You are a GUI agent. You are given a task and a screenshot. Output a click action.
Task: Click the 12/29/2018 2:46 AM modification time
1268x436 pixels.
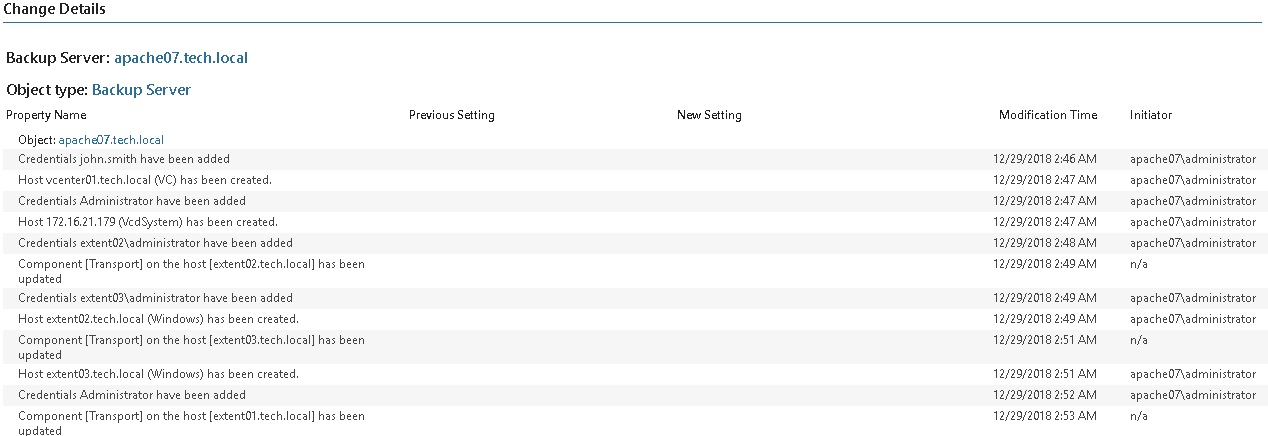(1045, 159)
